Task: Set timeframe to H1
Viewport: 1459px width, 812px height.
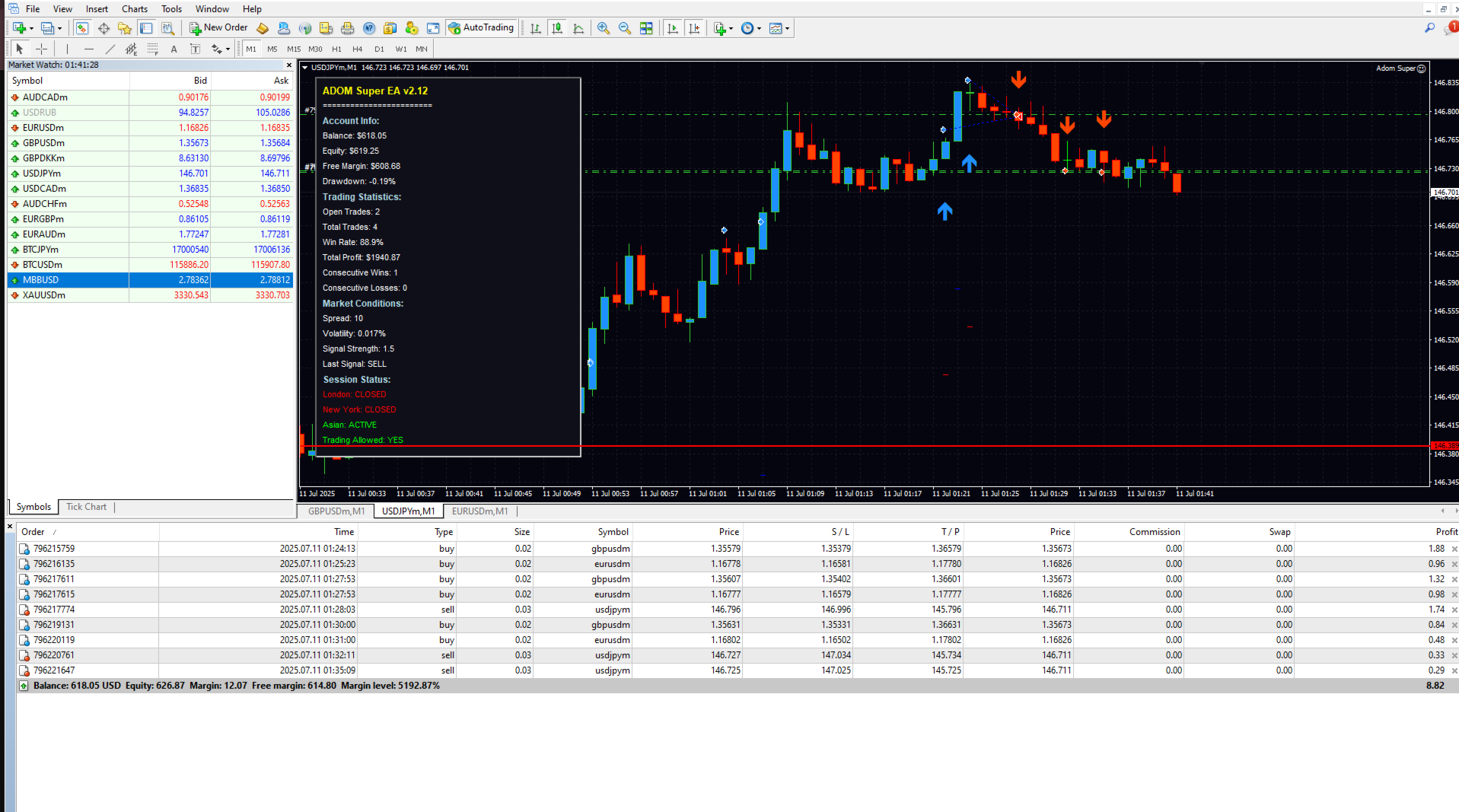Action: click(336, 49)
